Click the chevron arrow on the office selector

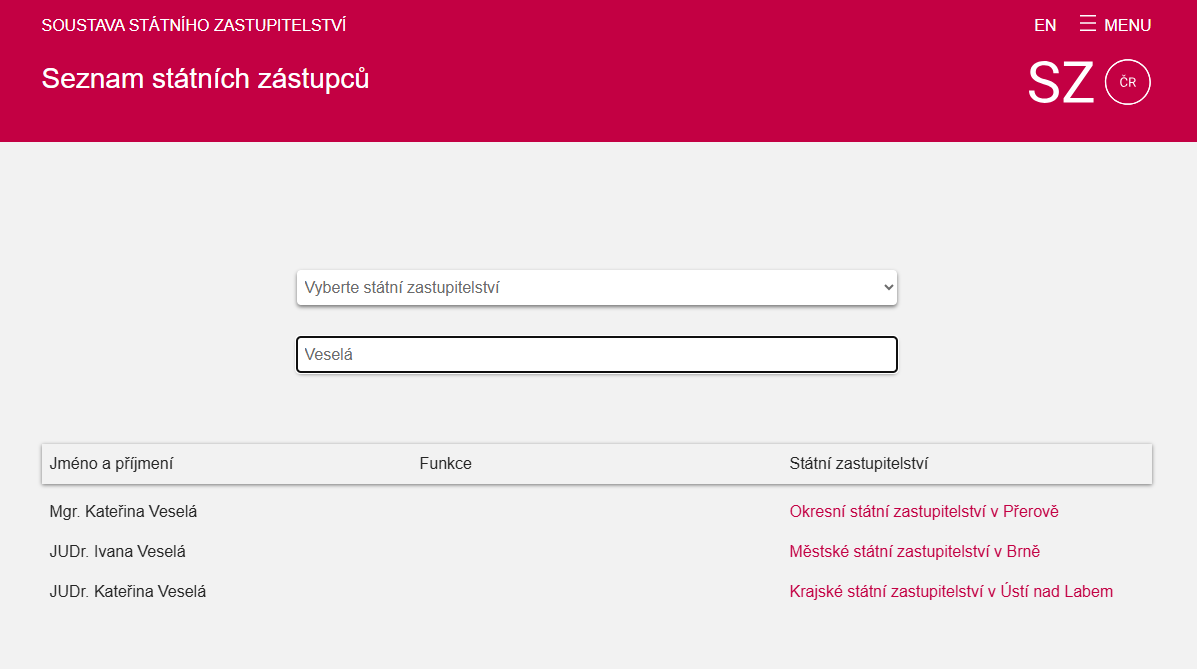click(x=887, y=288)
